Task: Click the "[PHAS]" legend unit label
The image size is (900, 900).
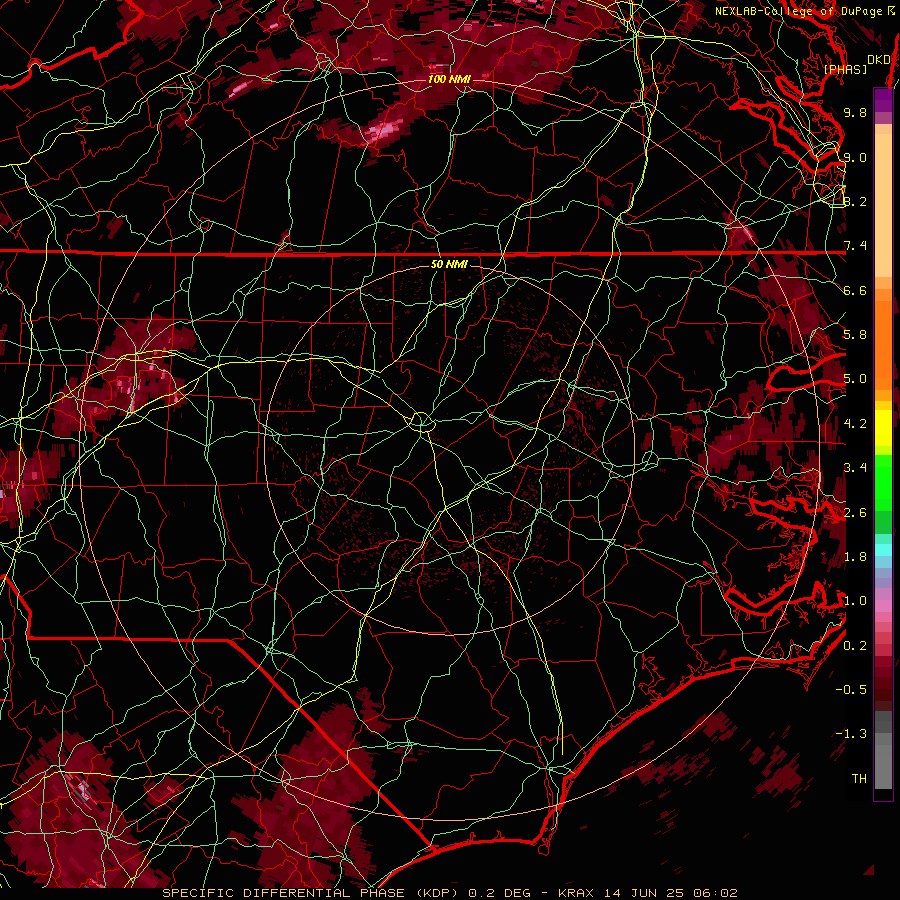Action: pos(845,69)
